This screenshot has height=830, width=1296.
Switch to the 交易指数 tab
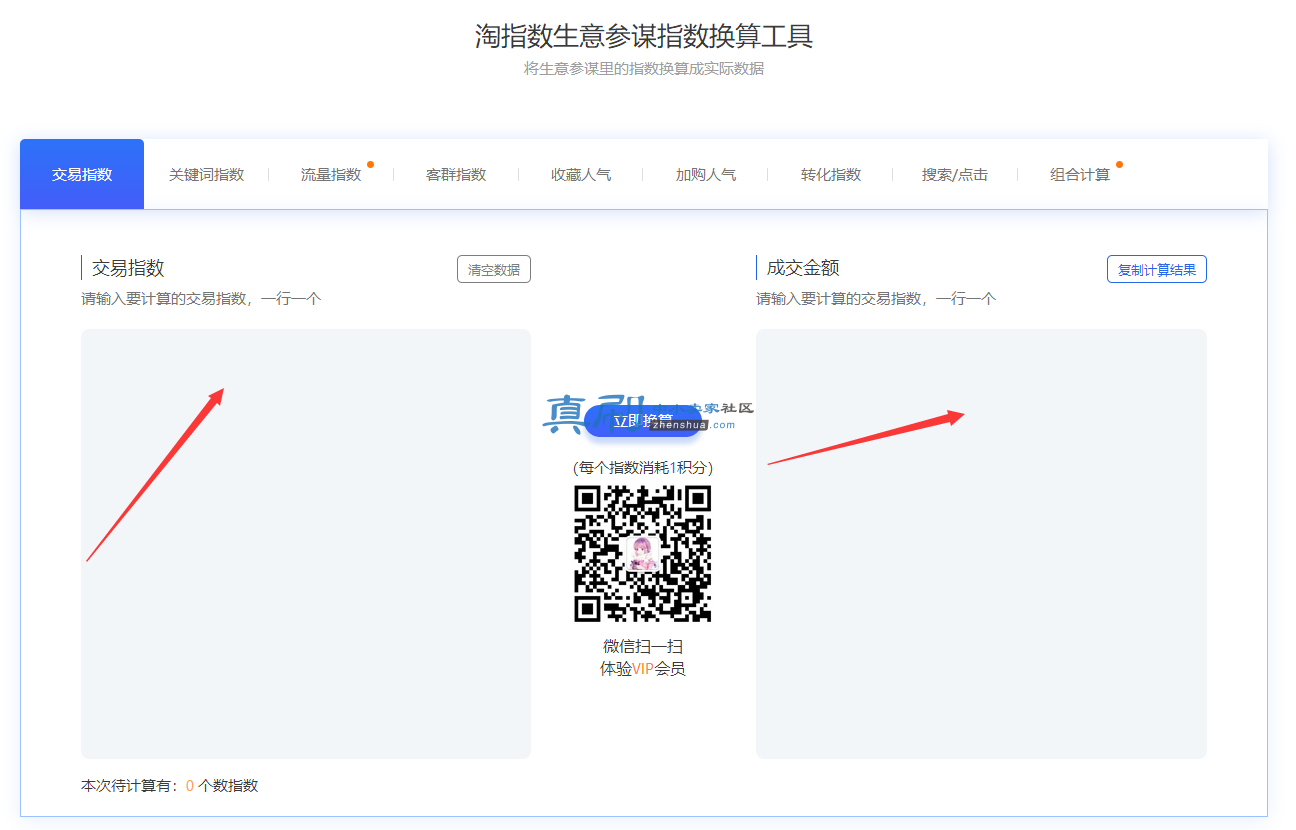click(x=82, y=174)
